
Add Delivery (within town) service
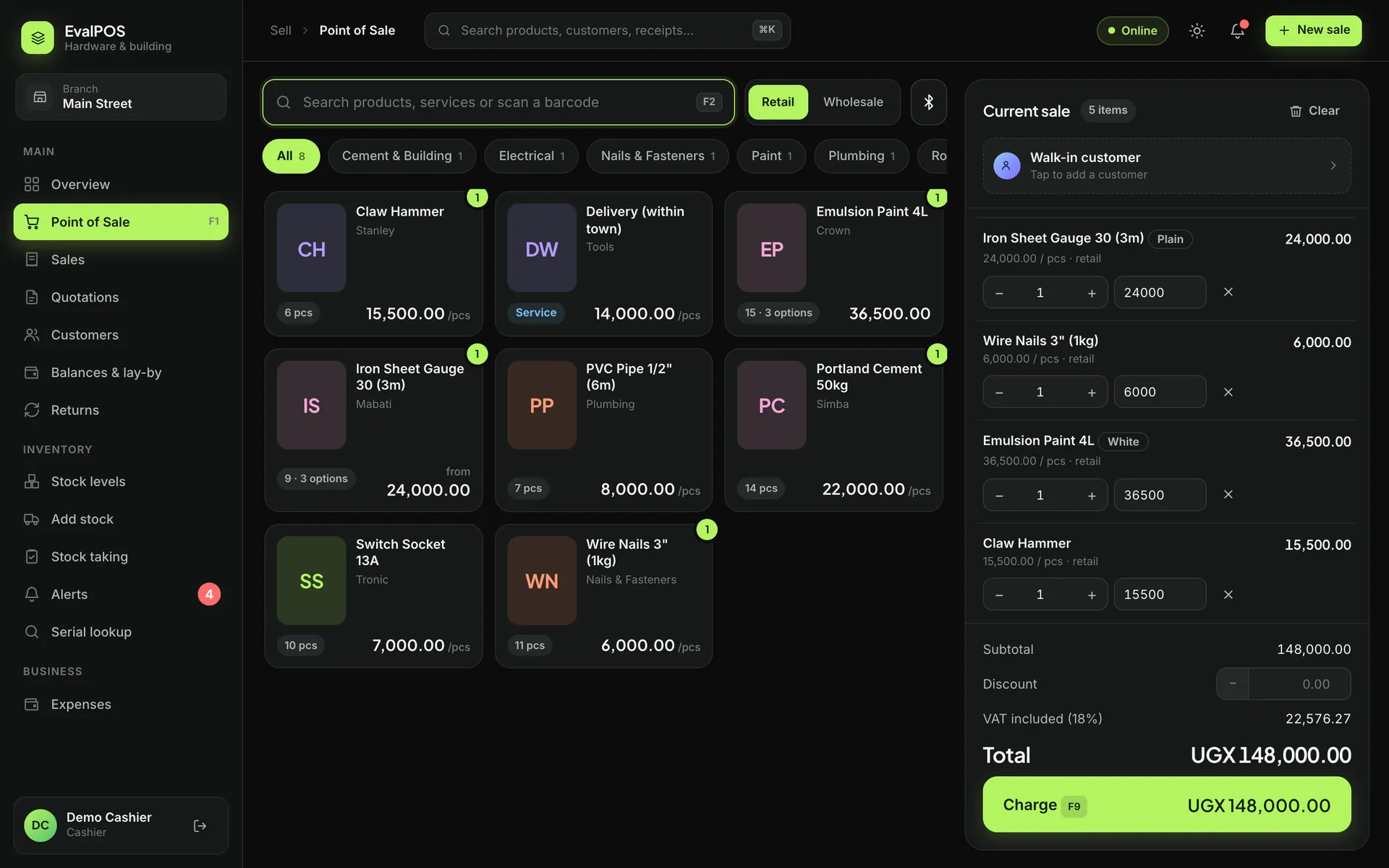coord(603,264)
